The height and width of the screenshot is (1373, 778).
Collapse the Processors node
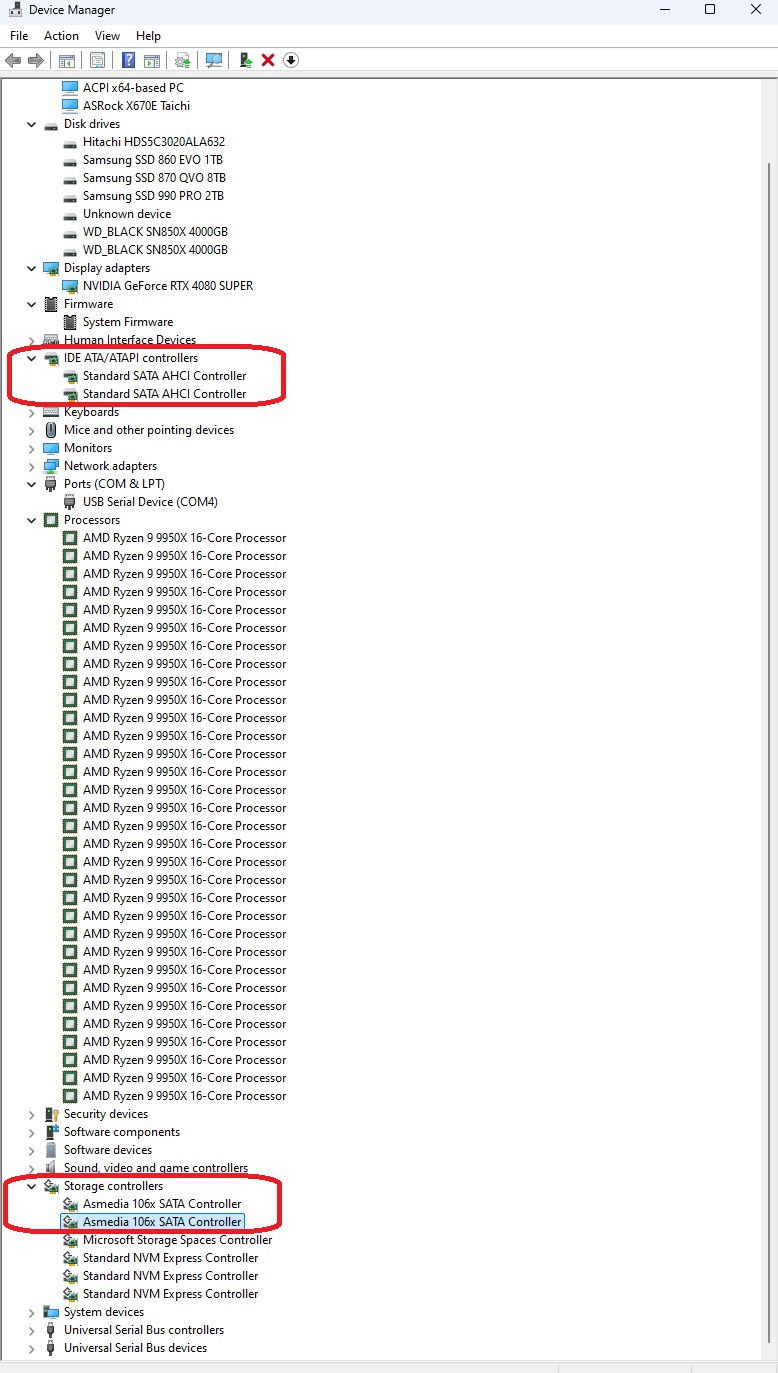click(x=32, y=520)
